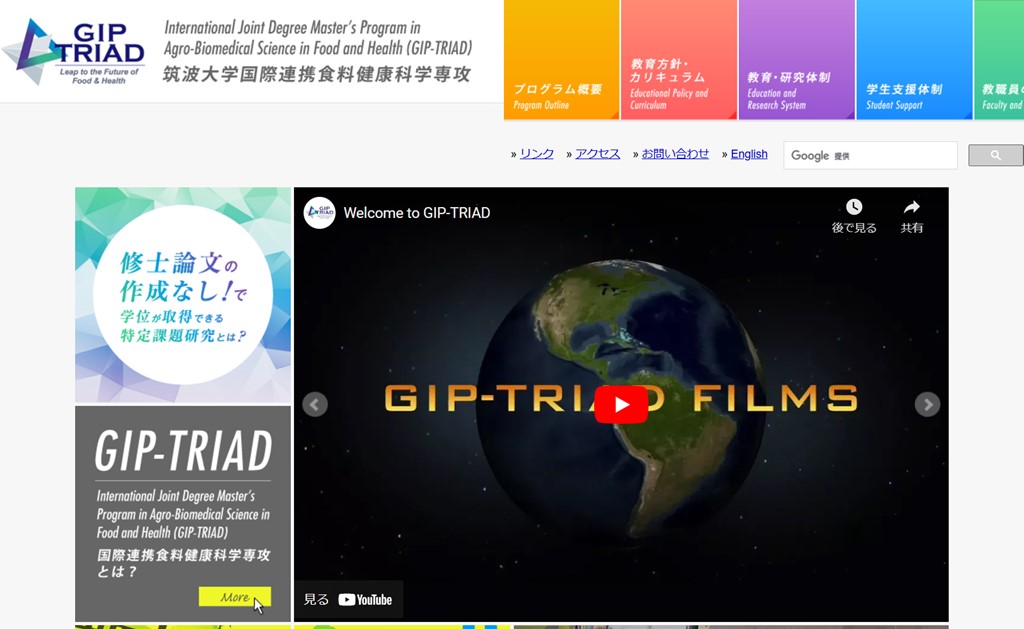This screenshot has height=629, width=1024.
Task: Click the channel avatar beside the video title
Action: click(319, 212)
